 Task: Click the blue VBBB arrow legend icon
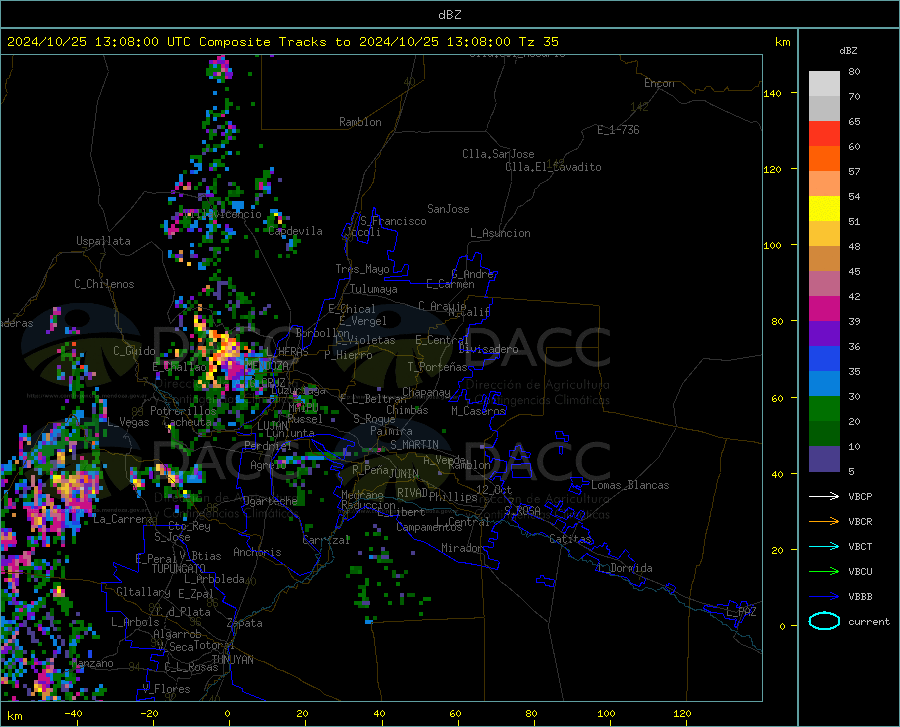pyautogui.click(x=824, y=596)
